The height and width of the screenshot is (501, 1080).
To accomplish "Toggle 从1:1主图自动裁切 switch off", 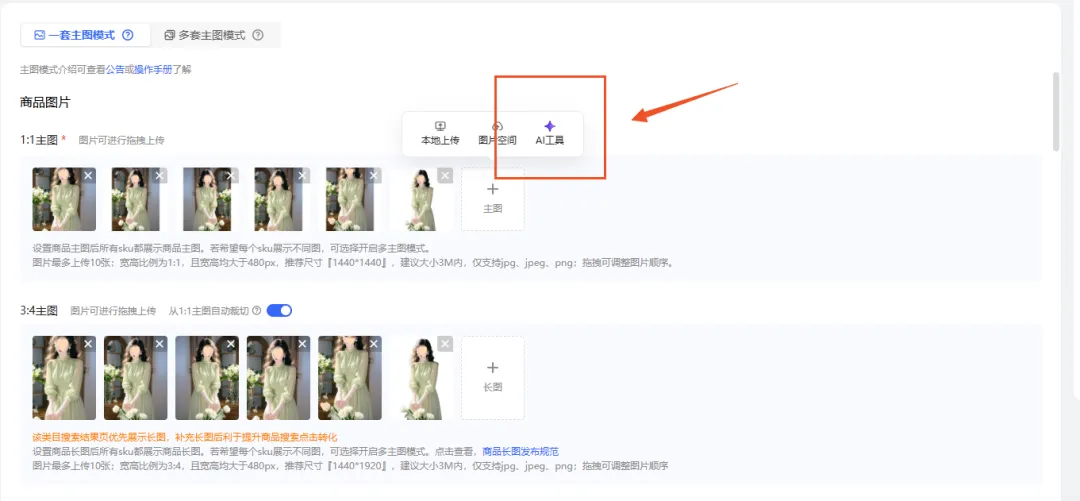I will coord(279,311).
